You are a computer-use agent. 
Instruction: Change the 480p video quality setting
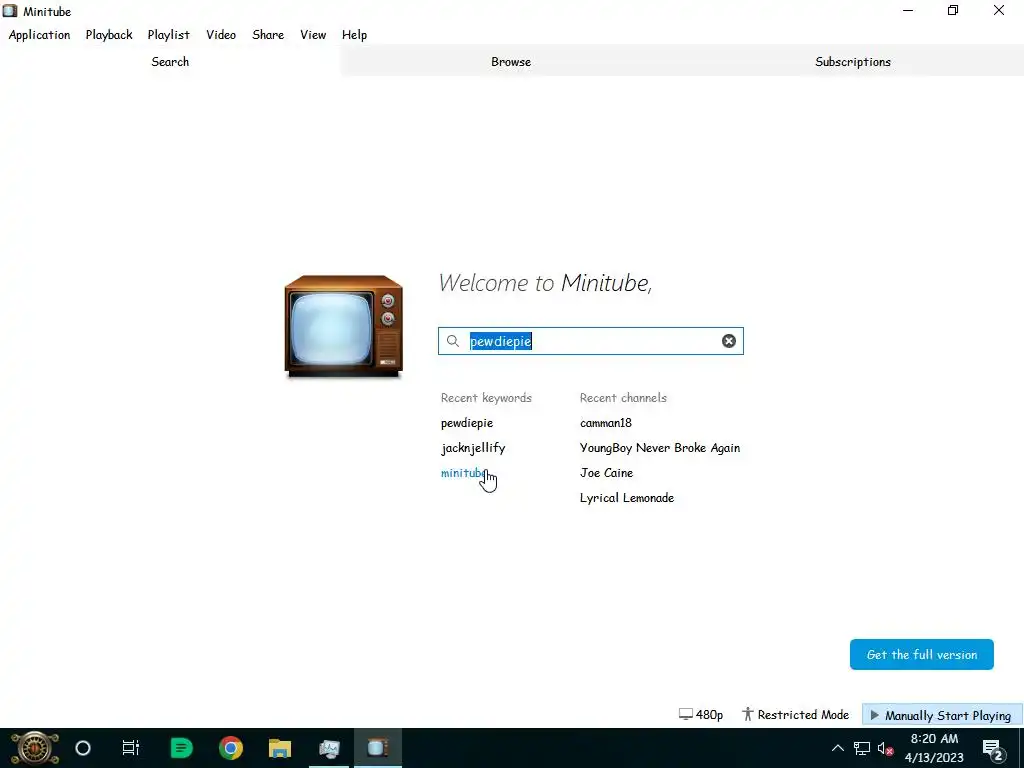click(701, 714)
